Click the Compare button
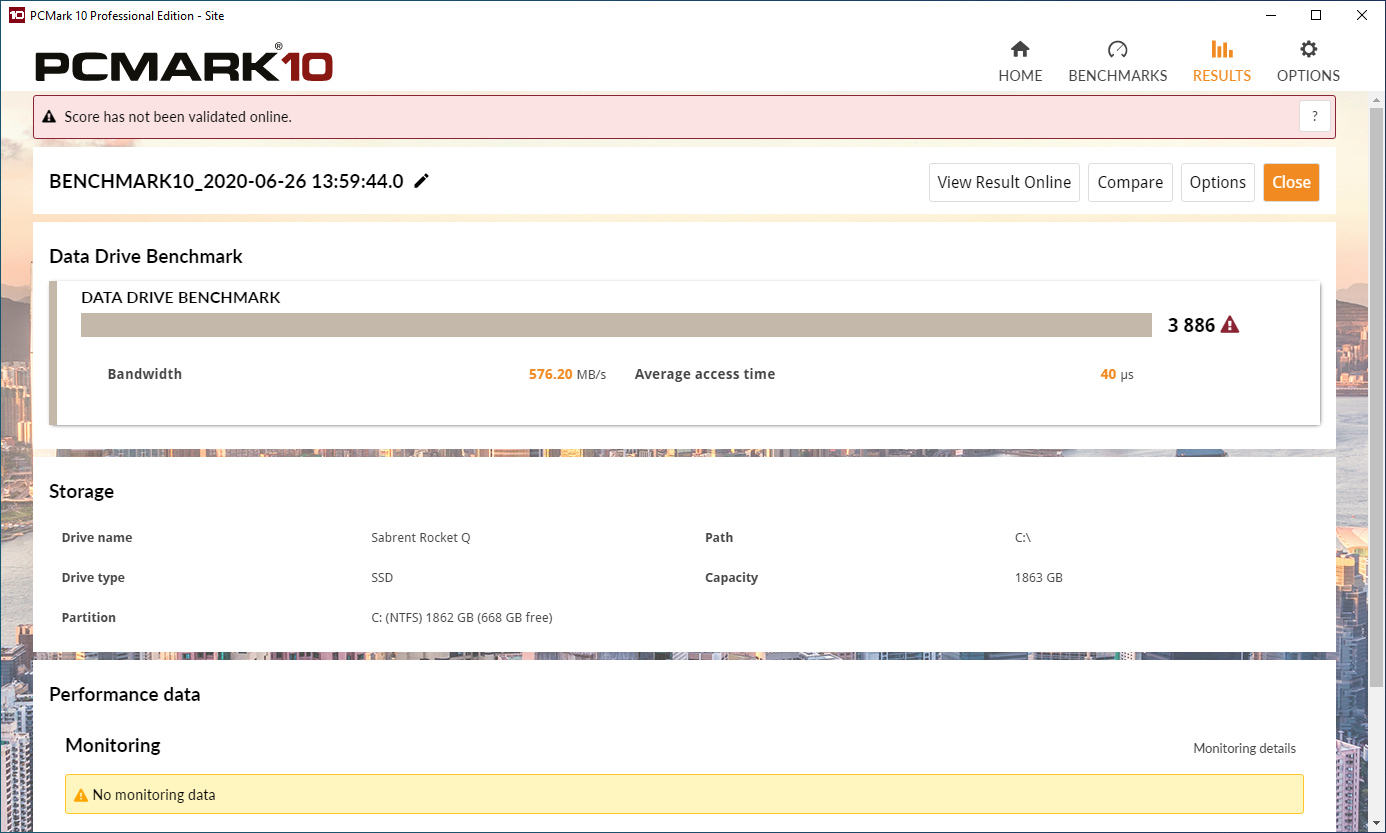This screenshot has width=1386, height=833. 1130,182
